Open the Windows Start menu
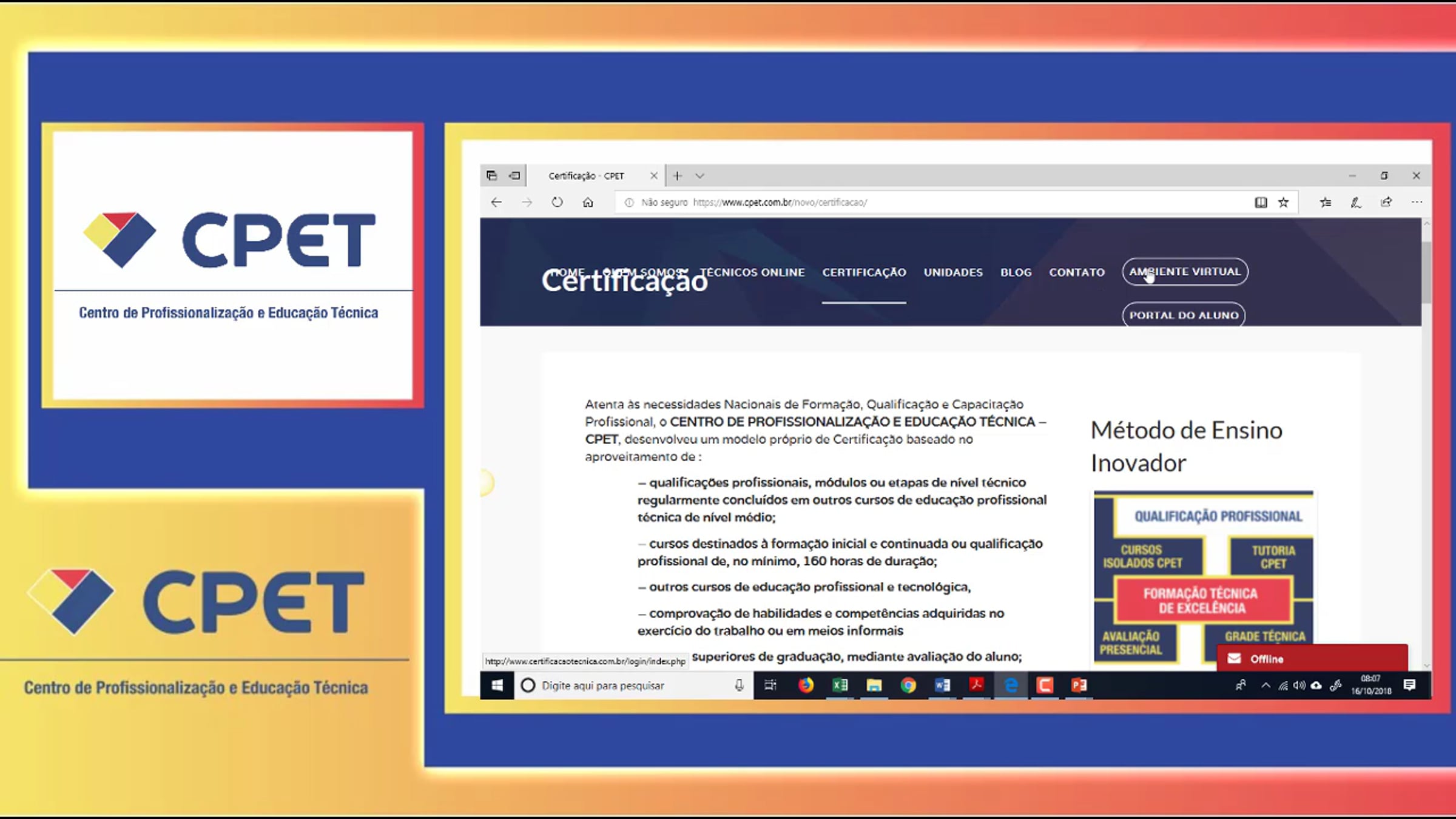 (497, 686)
